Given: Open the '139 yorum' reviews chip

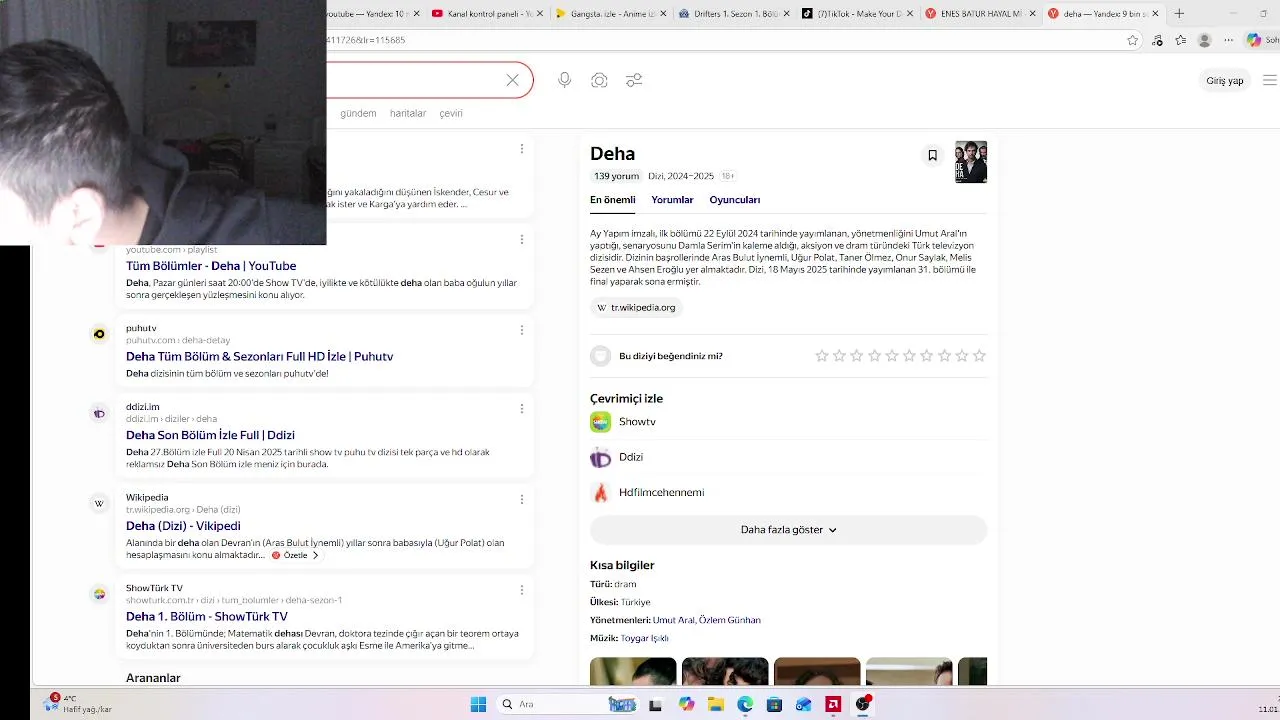Looking at the screenshot, I should pos(616,176).
